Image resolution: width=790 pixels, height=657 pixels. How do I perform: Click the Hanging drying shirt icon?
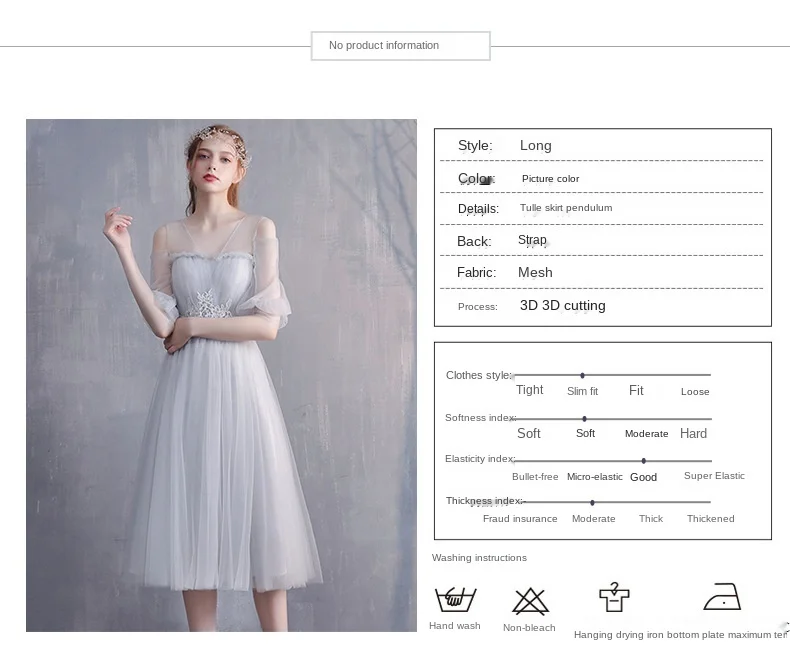pos(614,597)
